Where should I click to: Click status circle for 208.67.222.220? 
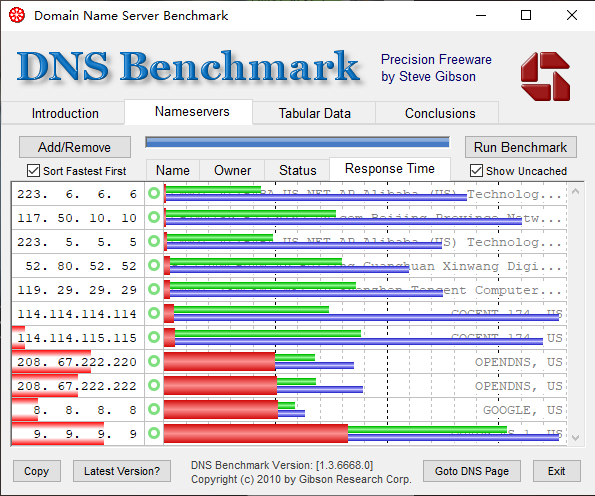(x=154, y=361)
